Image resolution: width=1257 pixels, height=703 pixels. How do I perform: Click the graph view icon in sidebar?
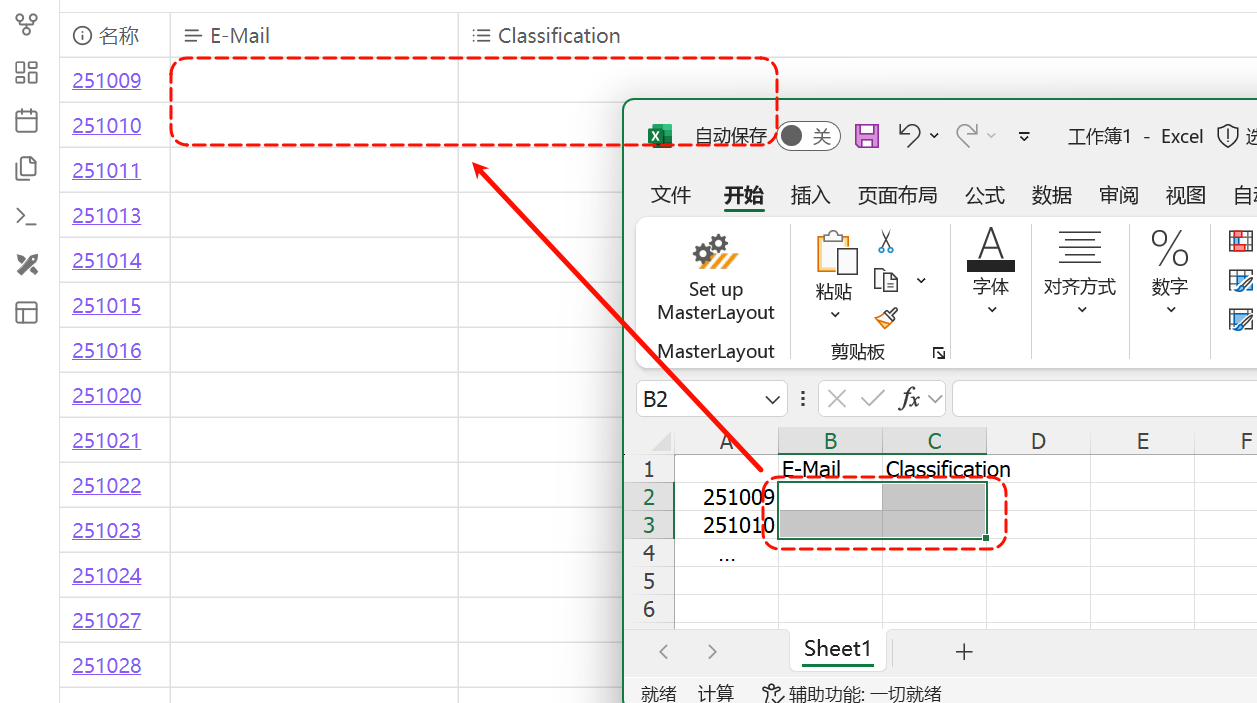click(27, 25)
